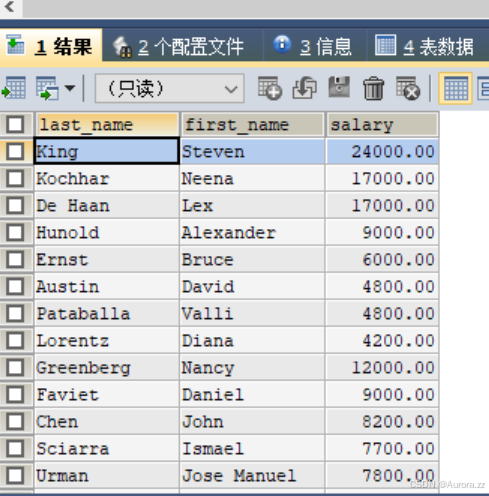This screenshot has height=496, width=489.
Task: Select the 2 个配置文件 tab
Action: (x=183, y=47)
